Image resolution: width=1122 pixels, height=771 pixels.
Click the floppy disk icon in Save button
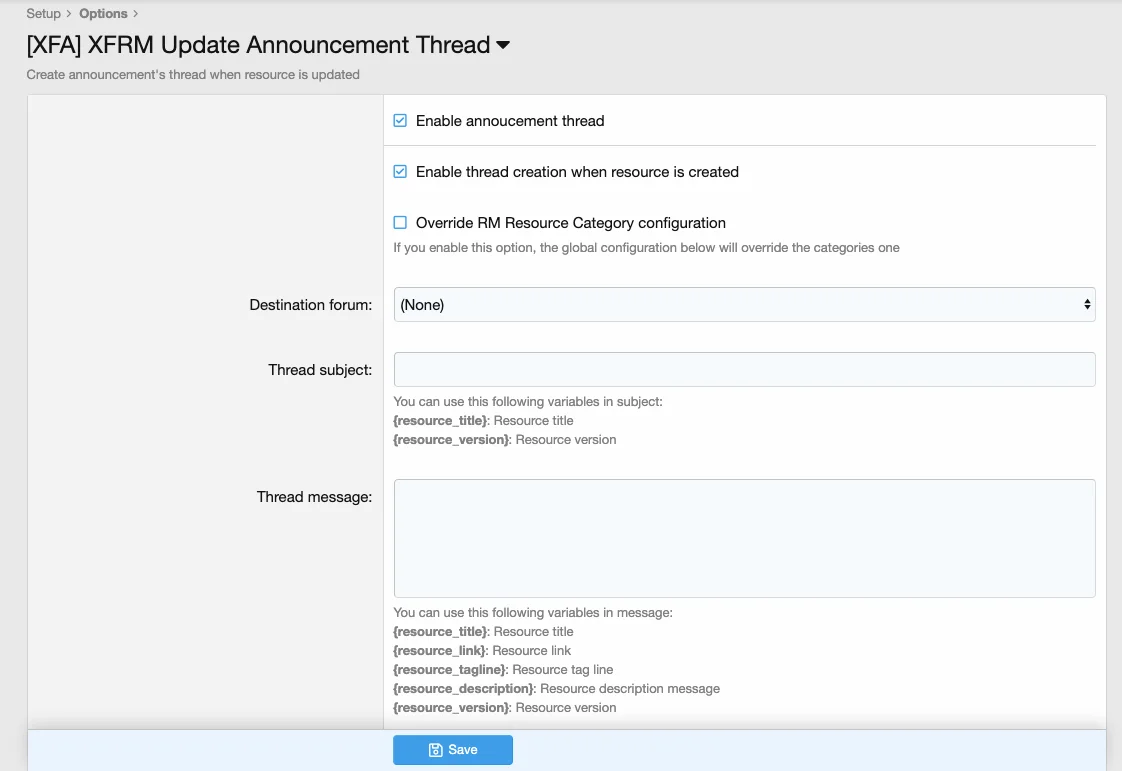435,750
